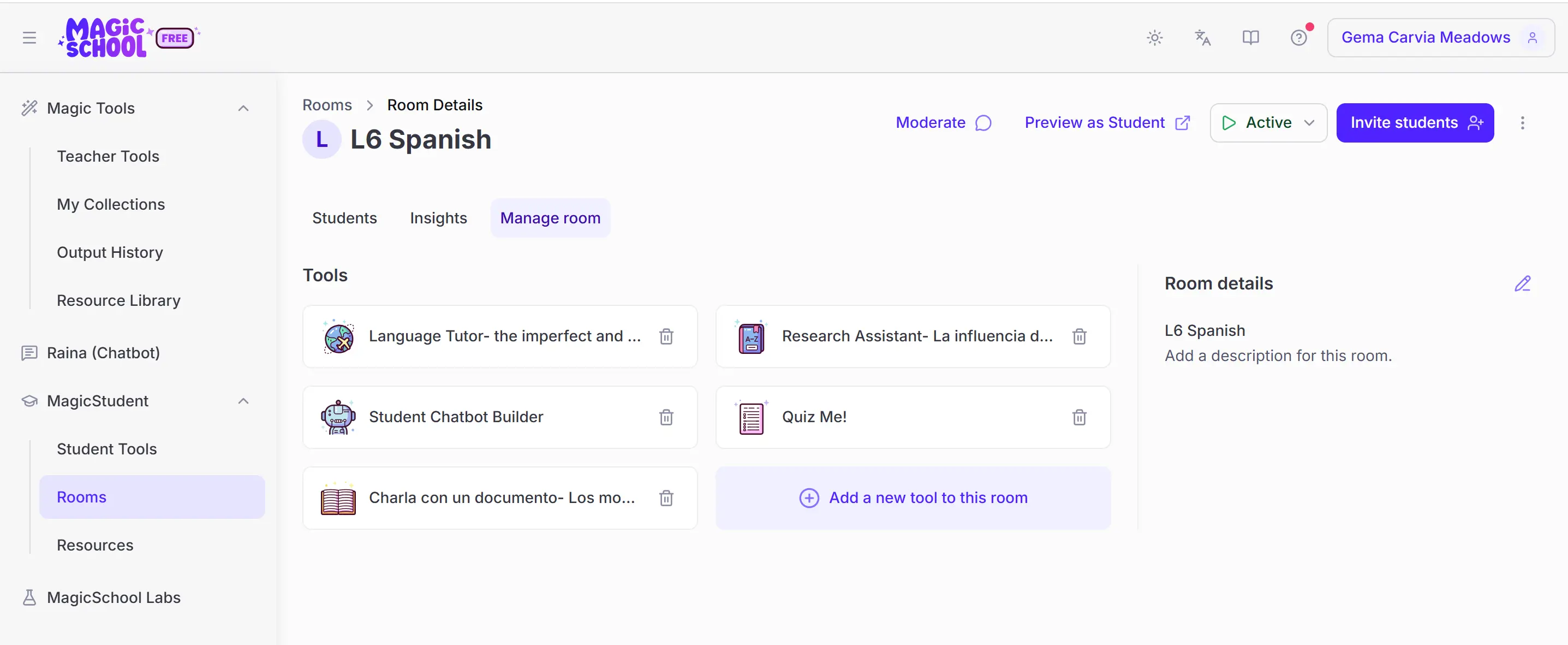Click the Invite students button
1568x645 pixels.
coord(1415,123)
